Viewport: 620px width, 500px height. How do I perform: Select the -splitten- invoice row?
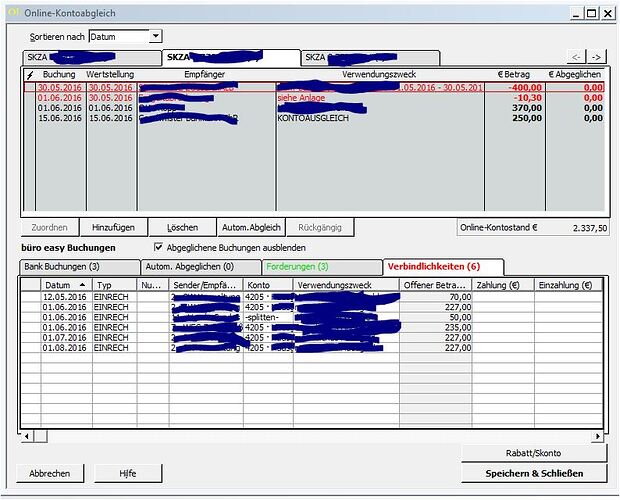(x=312, y=317)
